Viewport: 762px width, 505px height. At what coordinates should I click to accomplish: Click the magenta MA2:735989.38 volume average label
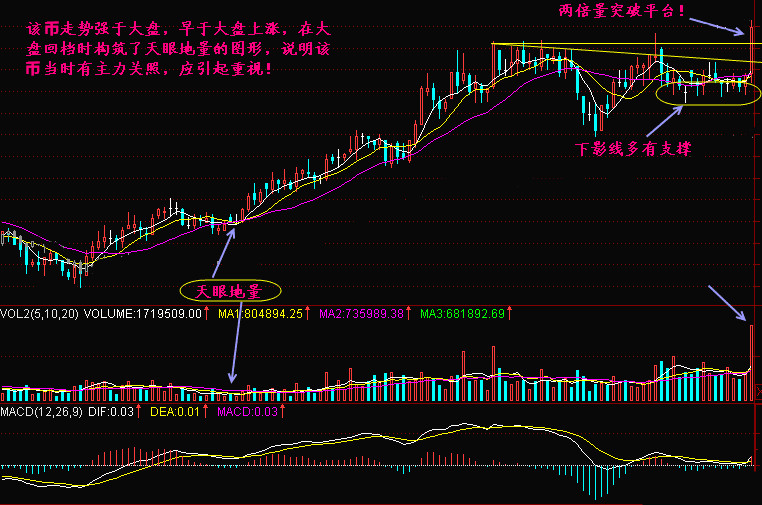361,314
